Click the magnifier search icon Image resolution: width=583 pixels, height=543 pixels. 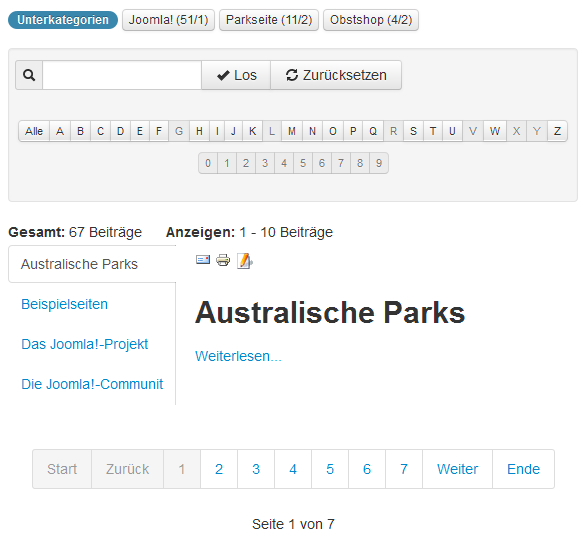click(x=29, y=75)
